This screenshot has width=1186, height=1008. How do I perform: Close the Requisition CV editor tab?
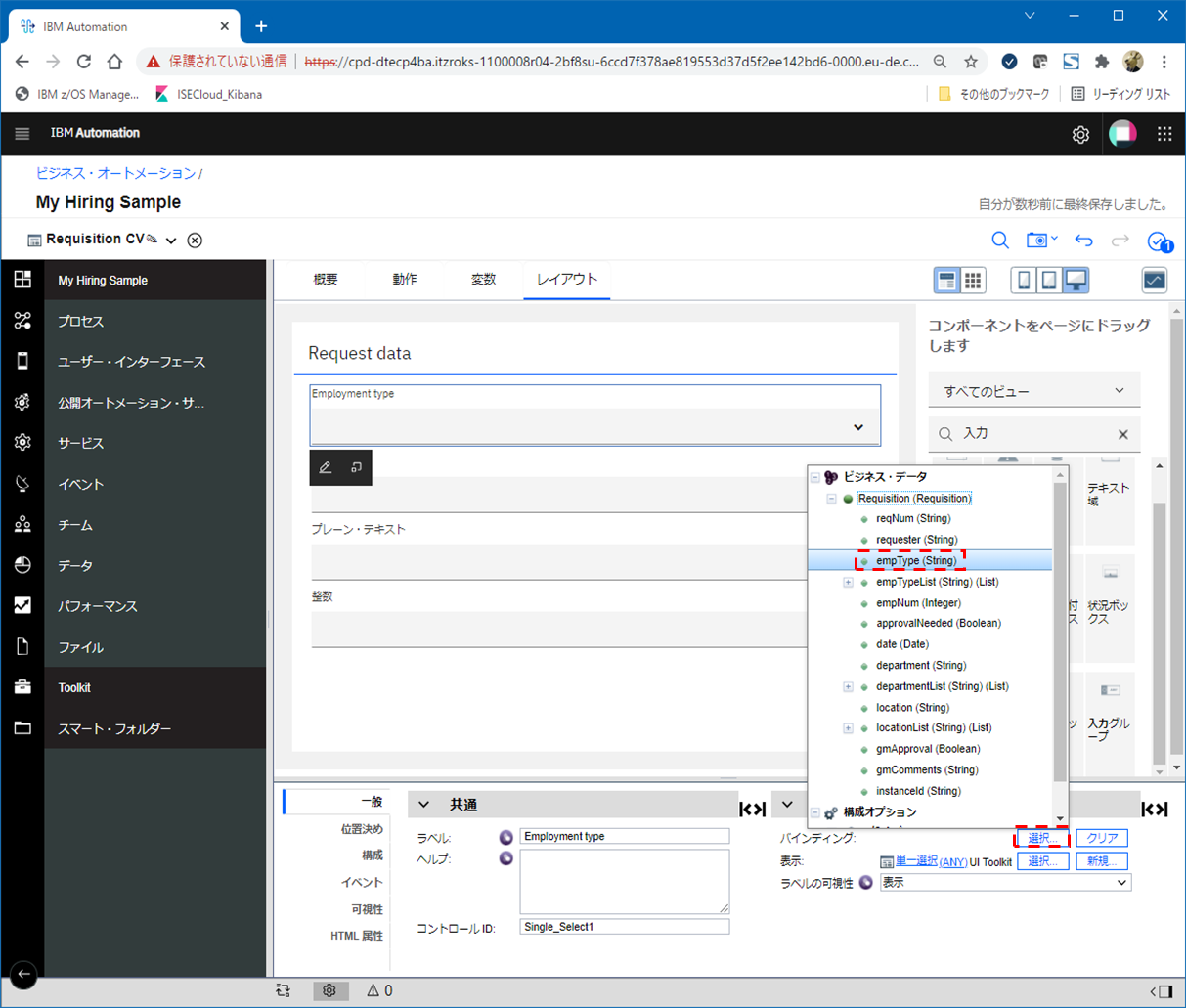tap(195, 240)
